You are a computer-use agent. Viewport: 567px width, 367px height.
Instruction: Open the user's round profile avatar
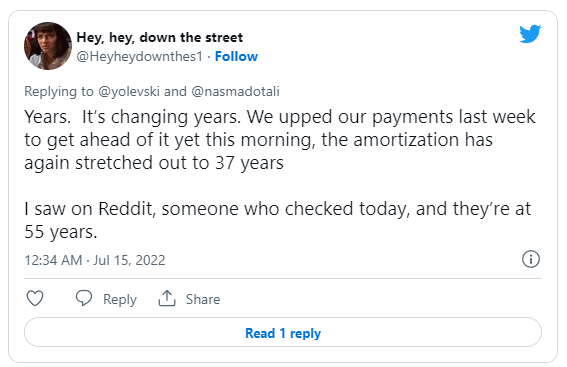coord(48,46)
